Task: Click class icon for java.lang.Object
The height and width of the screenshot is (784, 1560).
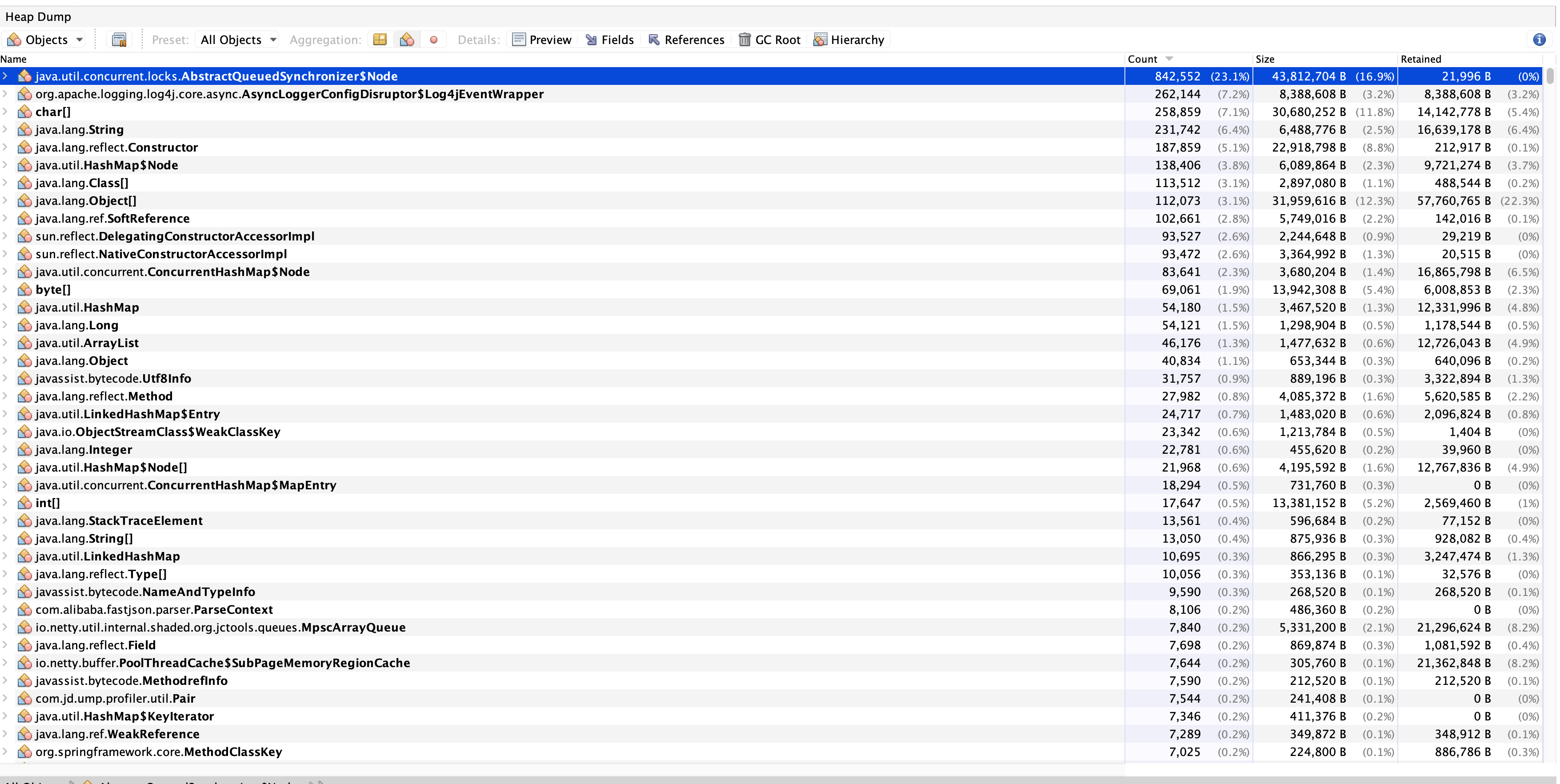Action: point(25,361)
